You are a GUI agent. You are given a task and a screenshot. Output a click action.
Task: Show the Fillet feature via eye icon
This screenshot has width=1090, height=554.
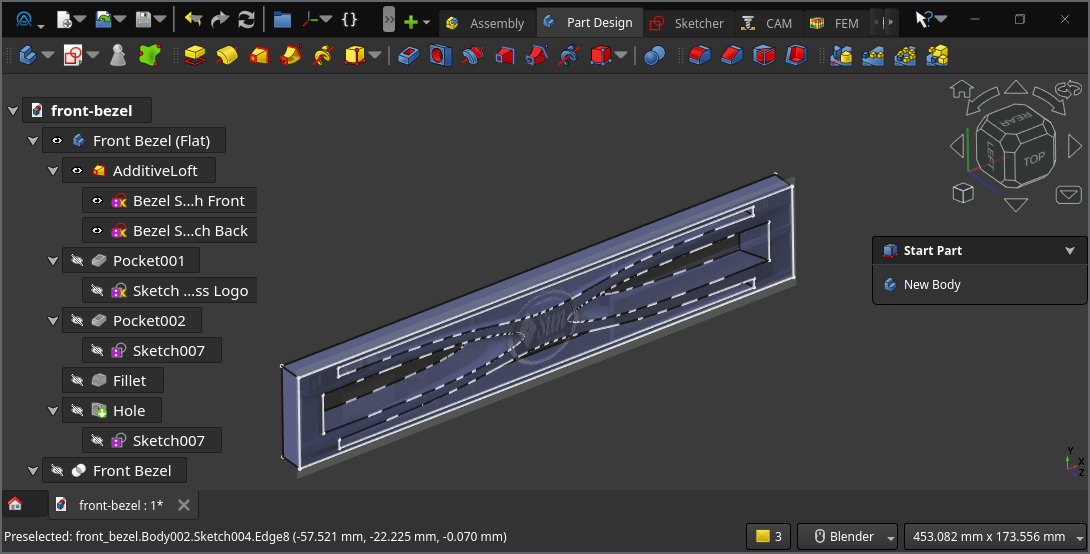click(x=77, y=381)
